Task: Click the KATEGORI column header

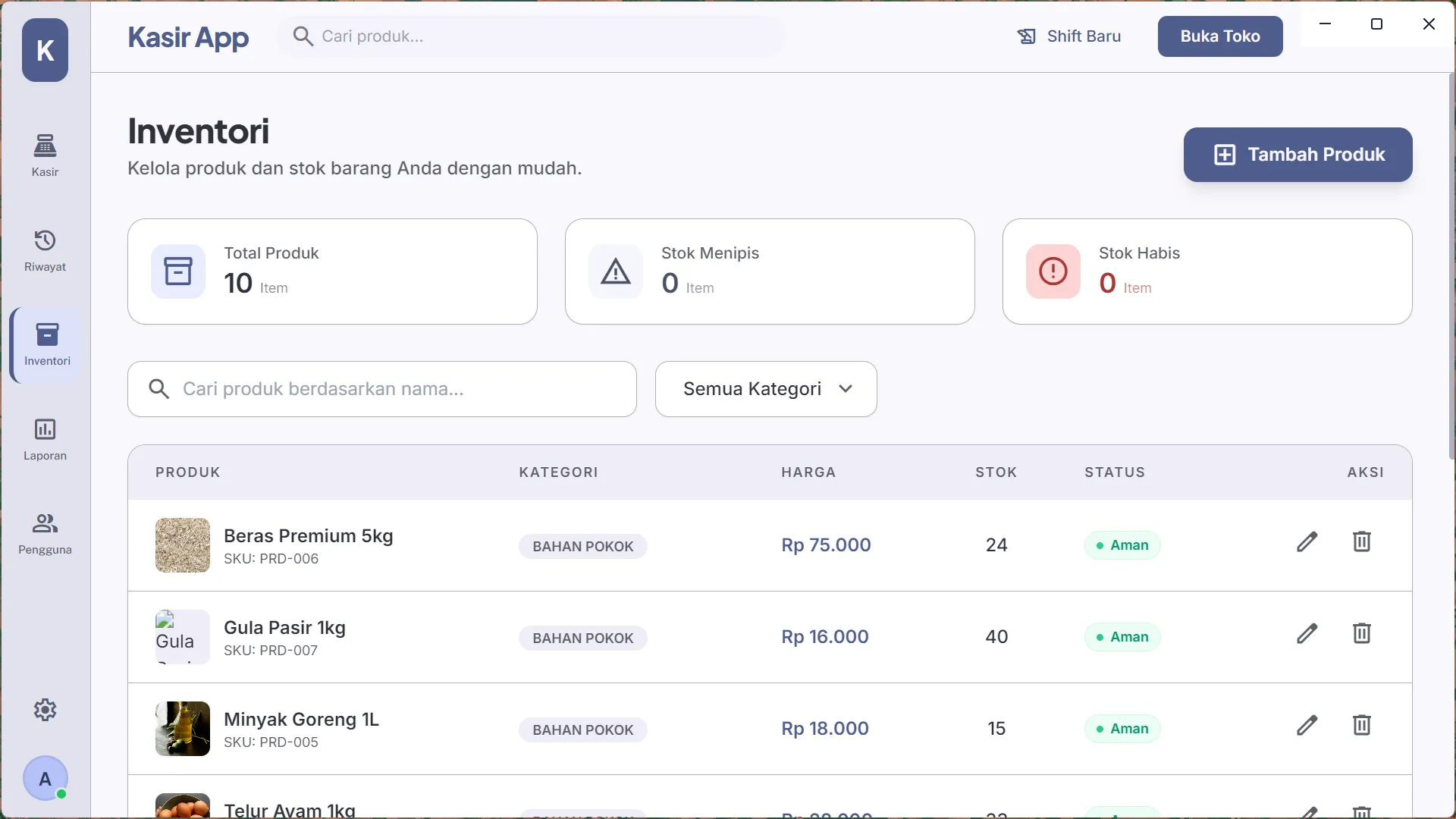Action: click(x=558, y=472)
